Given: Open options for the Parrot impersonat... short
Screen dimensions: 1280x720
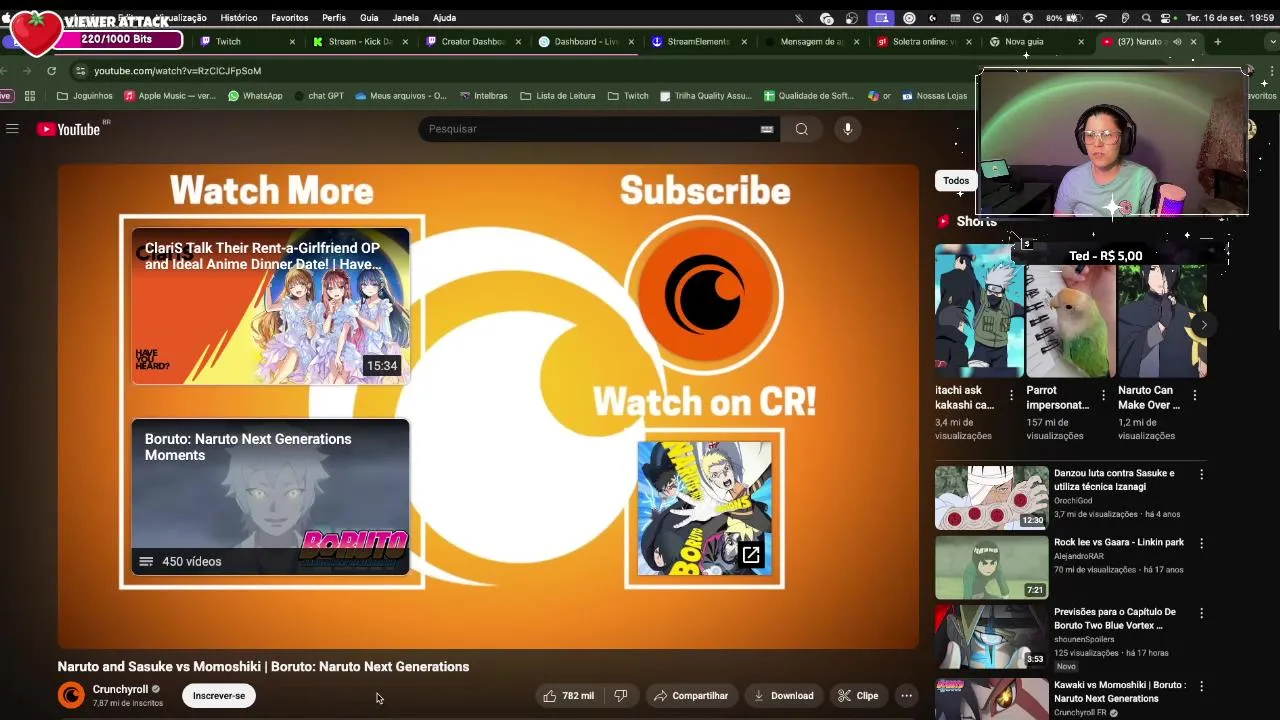Looking at the screenshot, I should click(x=1103, y=396).
